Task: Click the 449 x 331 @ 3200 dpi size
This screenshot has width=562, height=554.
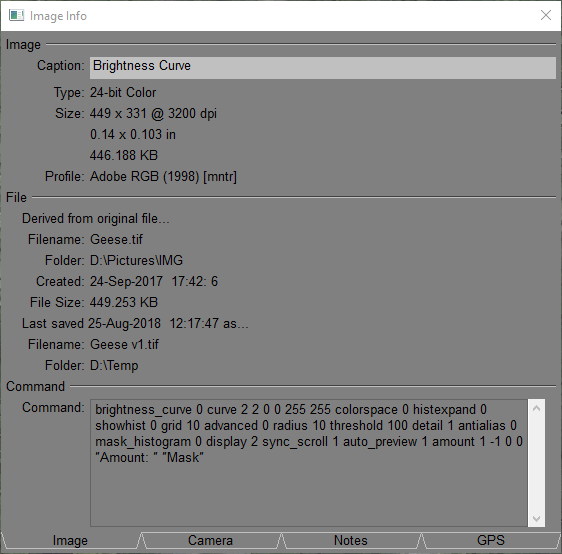Action: [153, 114]
